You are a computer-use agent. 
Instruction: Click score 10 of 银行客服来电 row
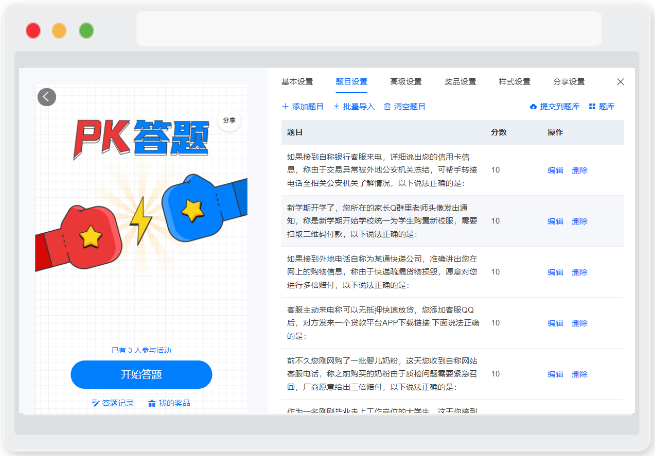pyautogui.click(x=495, y=170)
